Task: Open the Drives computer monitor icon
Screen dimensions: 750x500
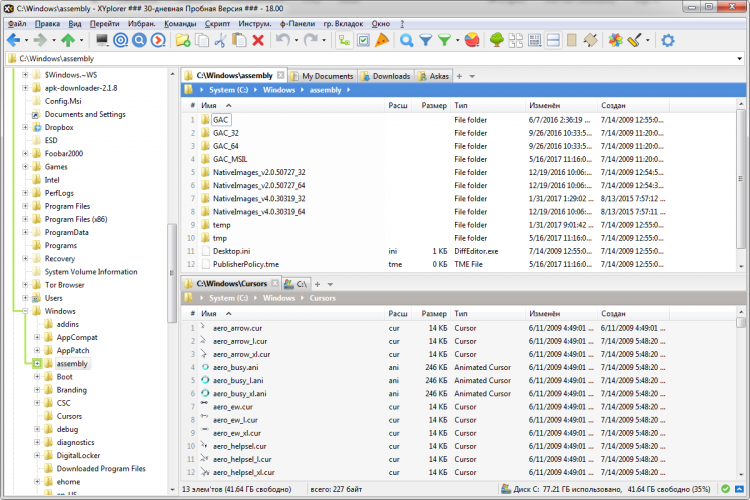Action: pyautogui.click(x=102, y=40)
